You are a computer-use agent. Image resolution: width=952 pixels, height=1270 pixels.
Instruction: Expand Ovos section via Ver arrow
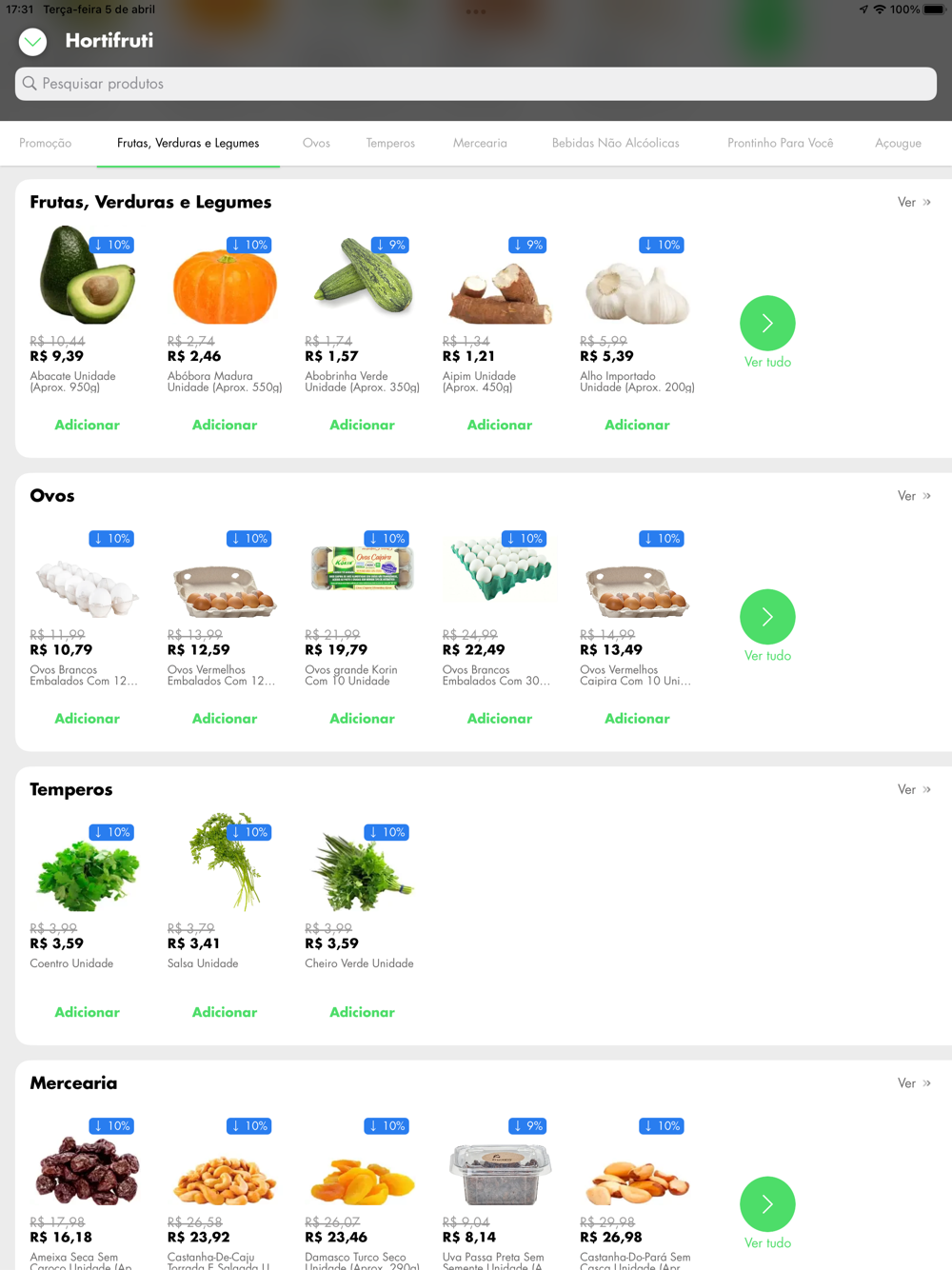coord(914,496)
